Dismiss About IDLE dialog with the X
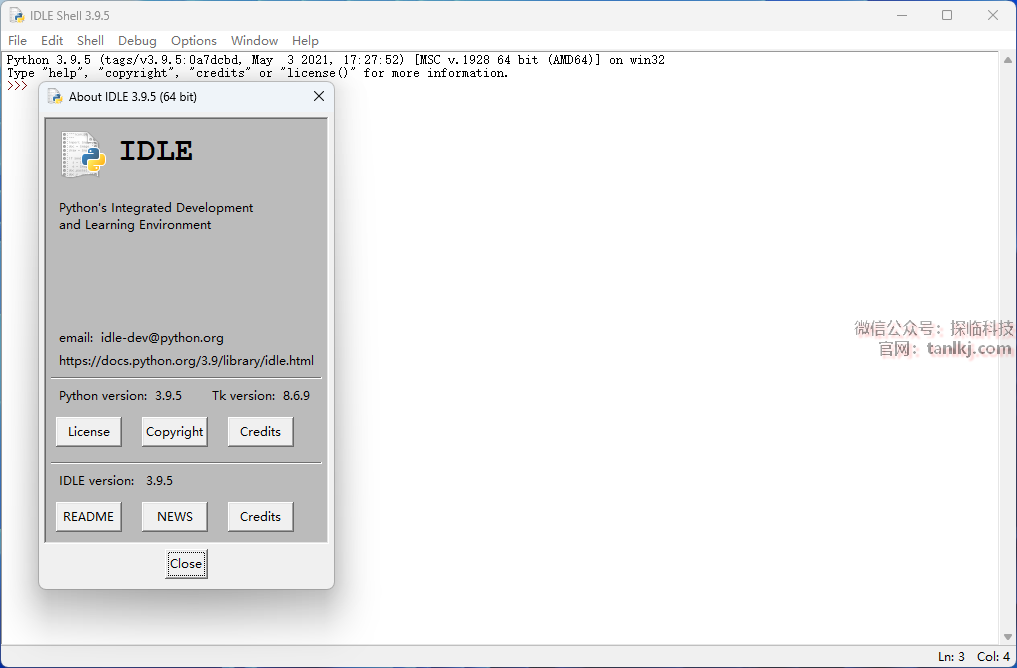The image size is (1017, 668). [318, 97]
